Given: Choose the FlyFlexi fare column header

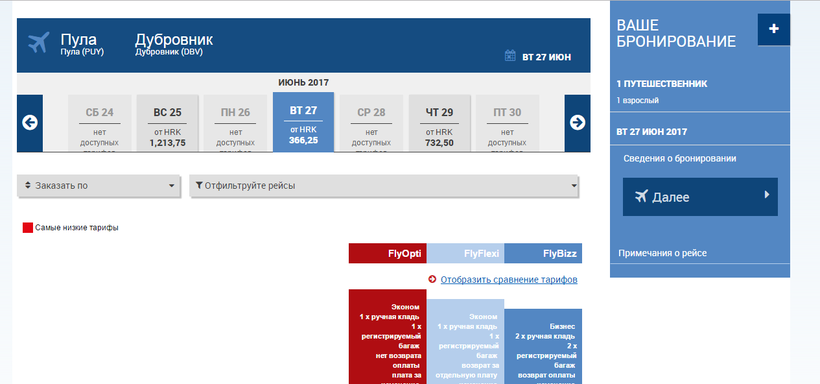Looking at the screenshot, I should (x=465, y=254).
